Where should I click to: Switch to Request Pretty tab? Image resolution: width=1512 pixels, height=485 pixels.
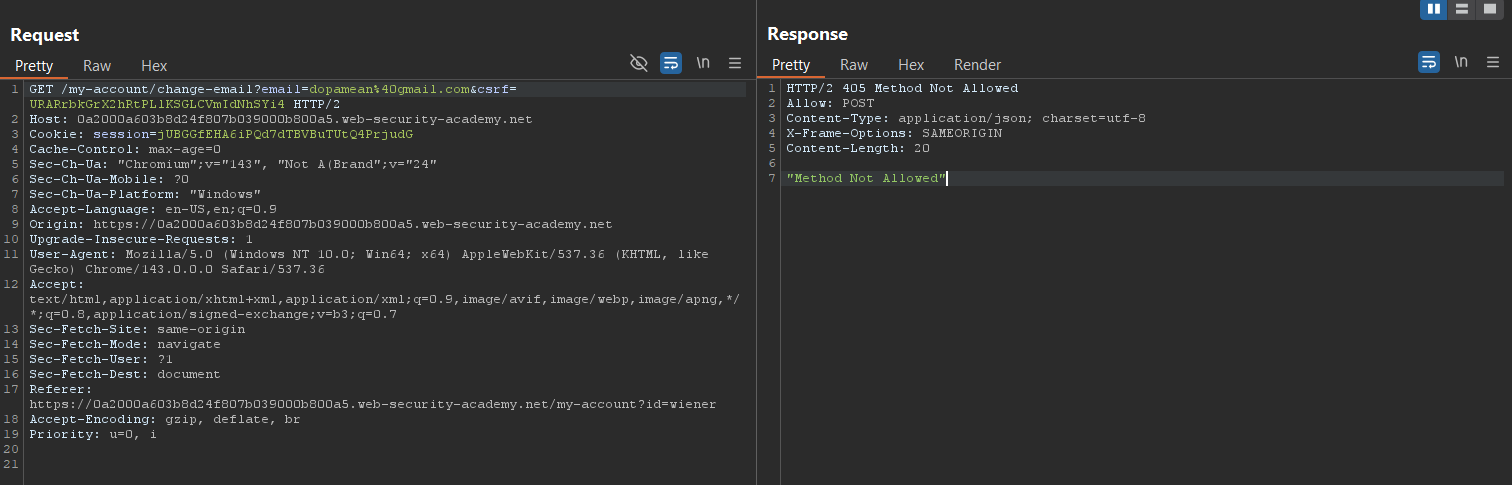pyautogui.click(x=34, y=65)
